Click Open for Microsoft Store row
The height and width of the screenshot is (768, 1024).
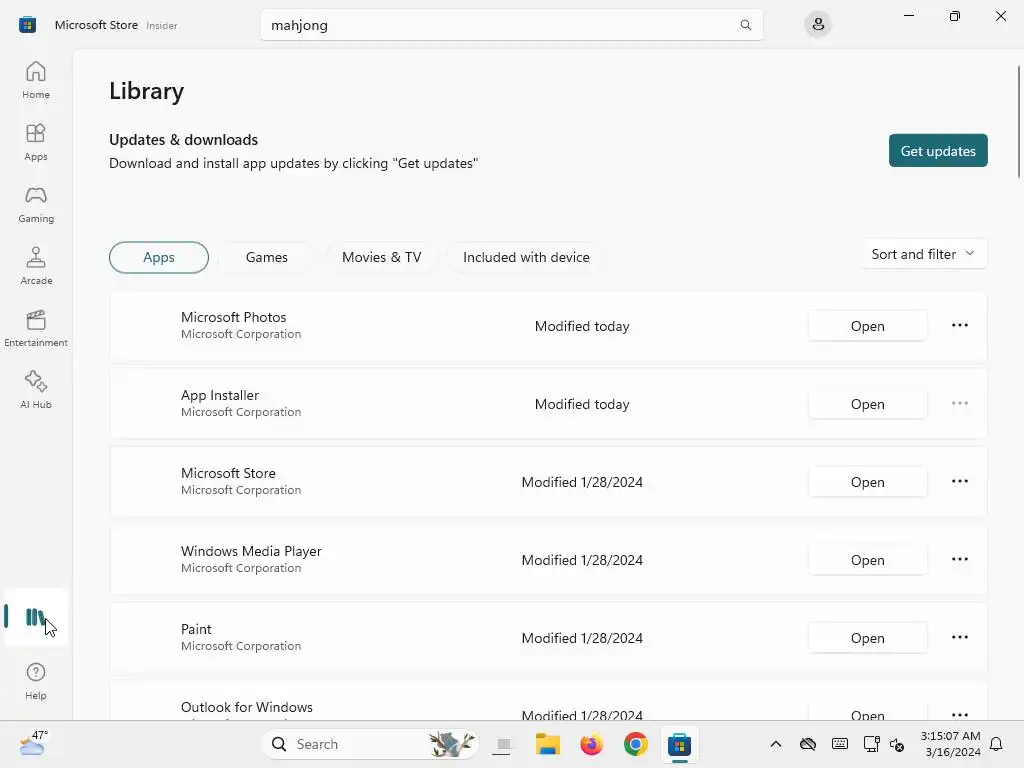click(x=867, y=482)
